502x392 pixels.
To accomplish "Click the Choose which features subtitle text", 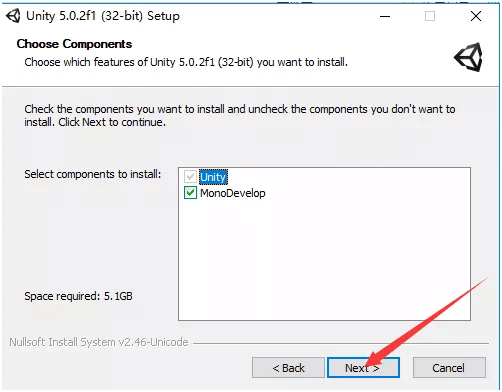I will pos(186,62).
